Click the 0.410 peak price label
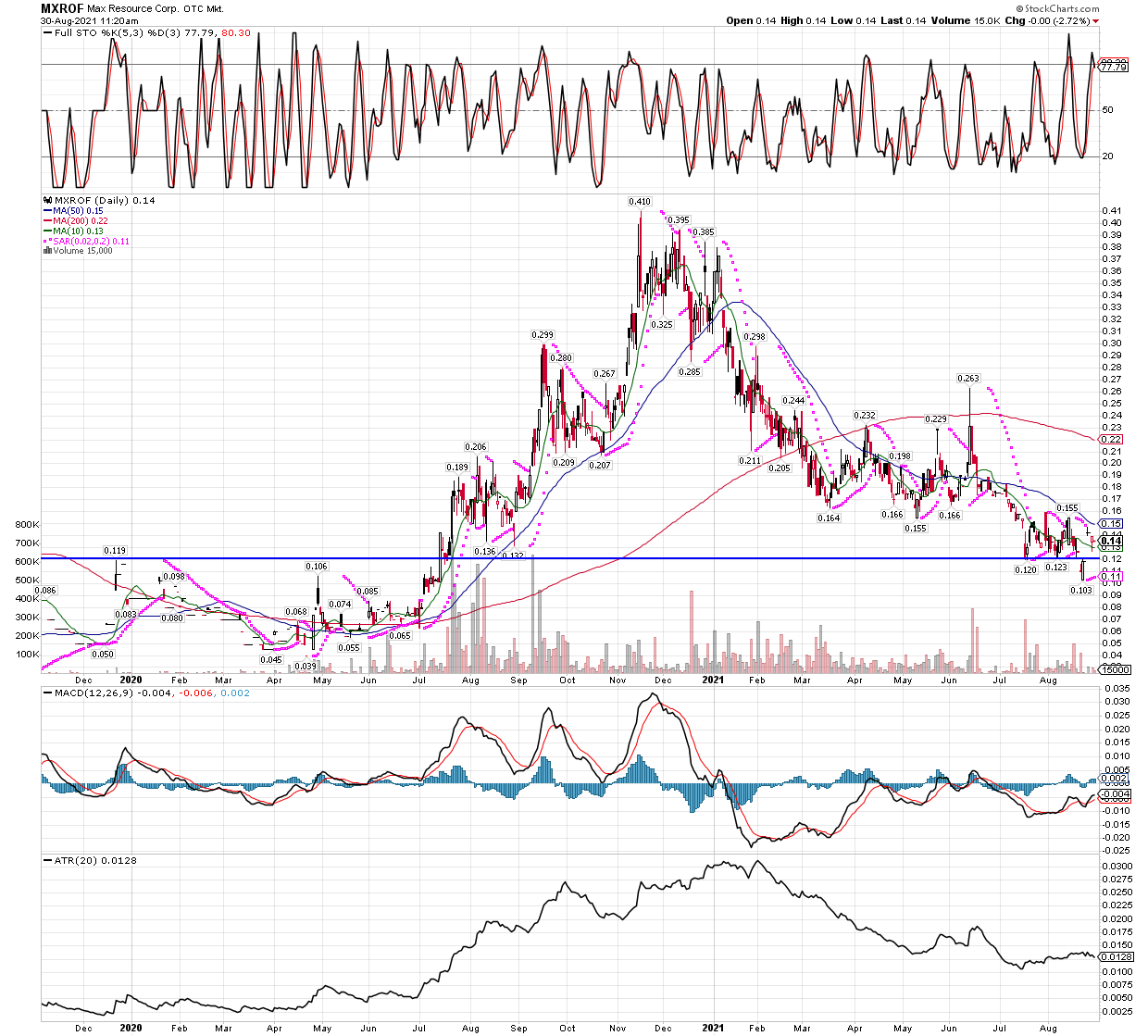 [640, 202]
